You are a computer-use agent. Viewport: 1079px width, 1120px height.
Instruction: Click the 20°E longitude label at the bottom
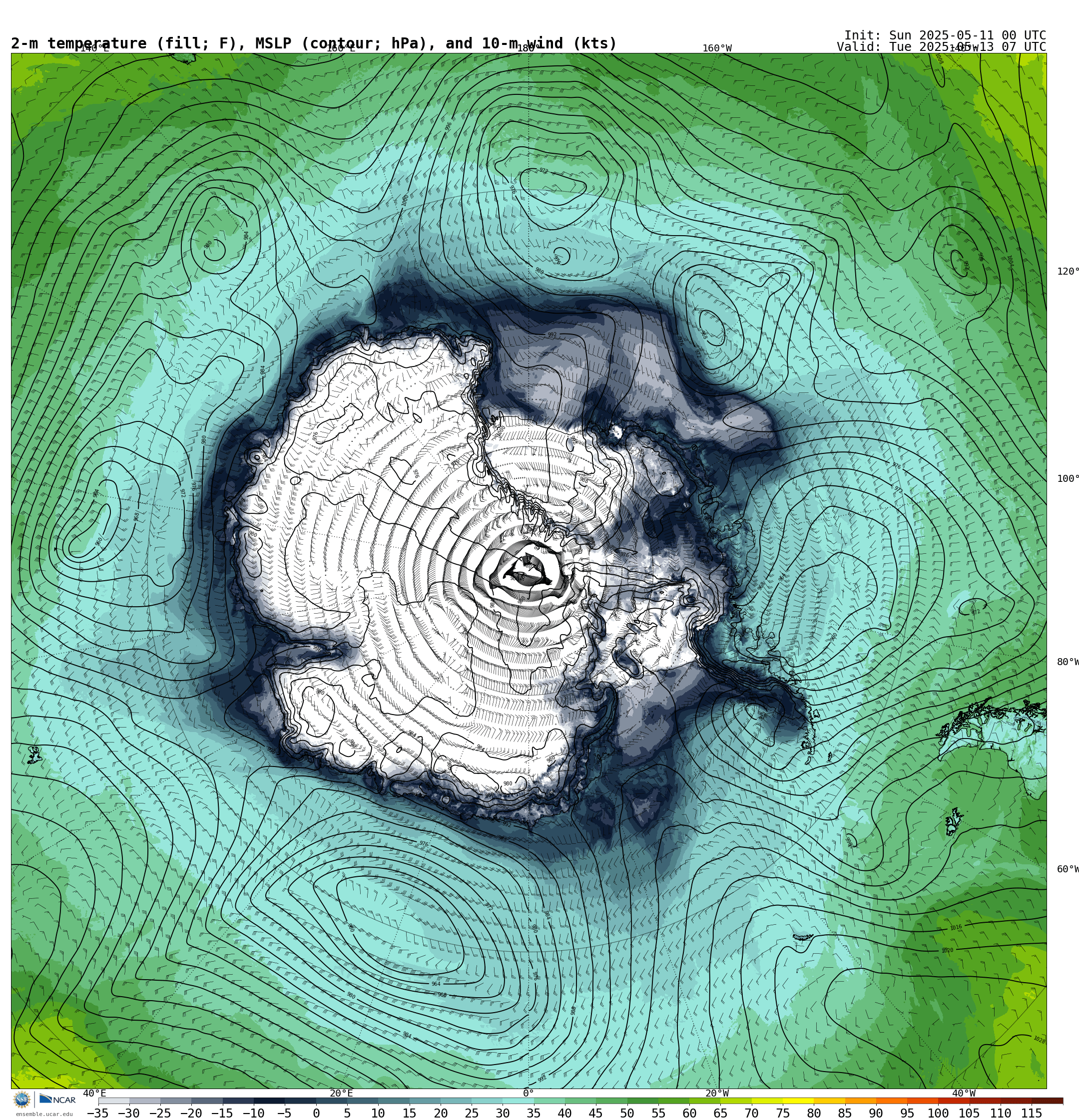coord(341,1094)
